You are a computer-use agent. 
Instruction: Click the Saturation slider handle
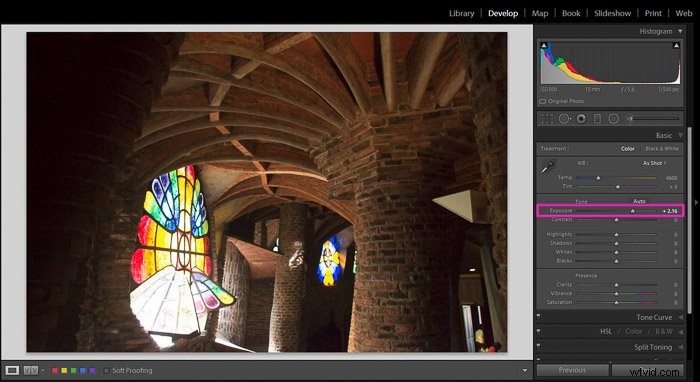617,303
